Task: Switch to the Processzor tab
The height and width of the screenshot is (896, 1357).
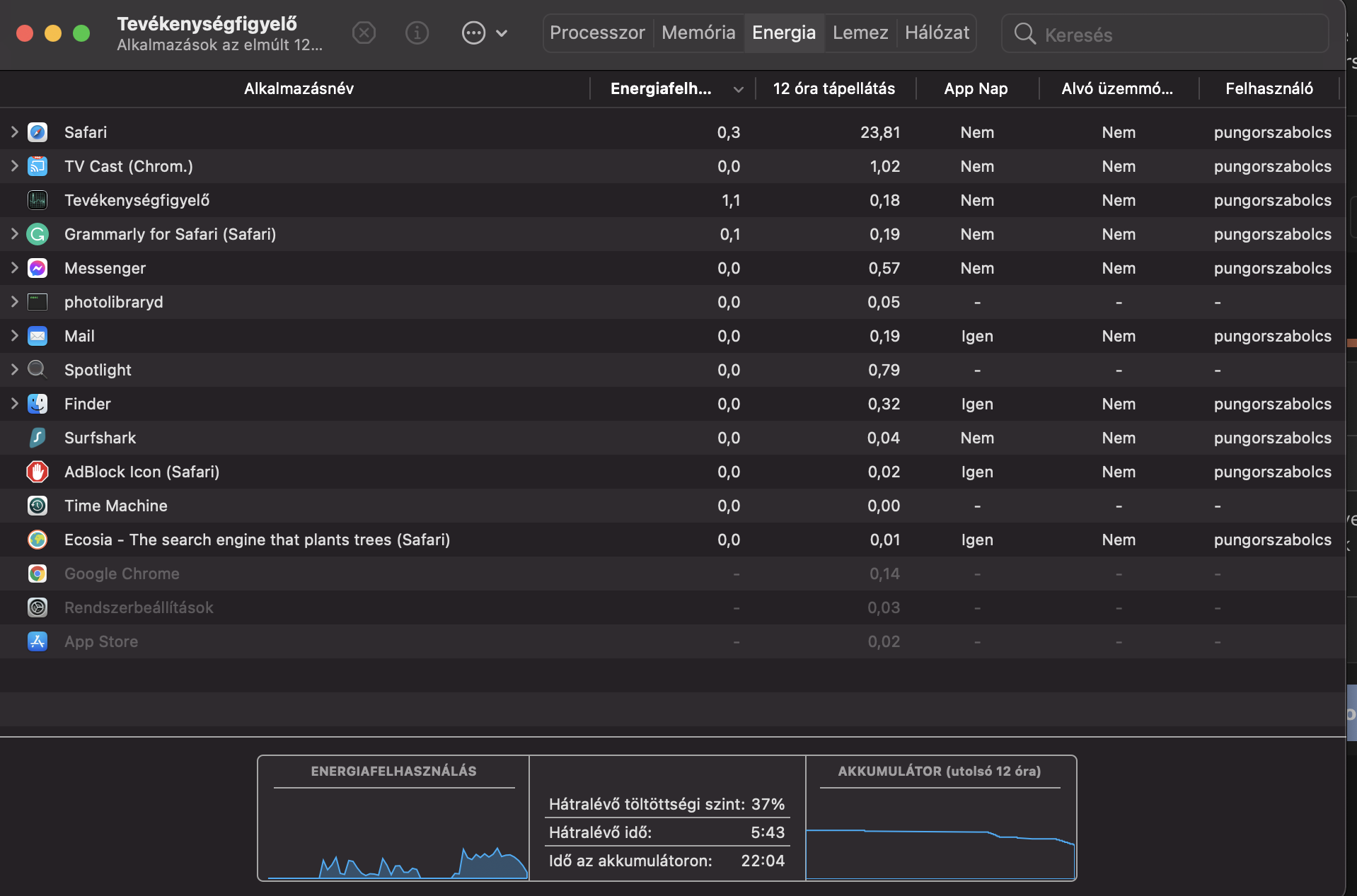Action: tap(597, 33)
